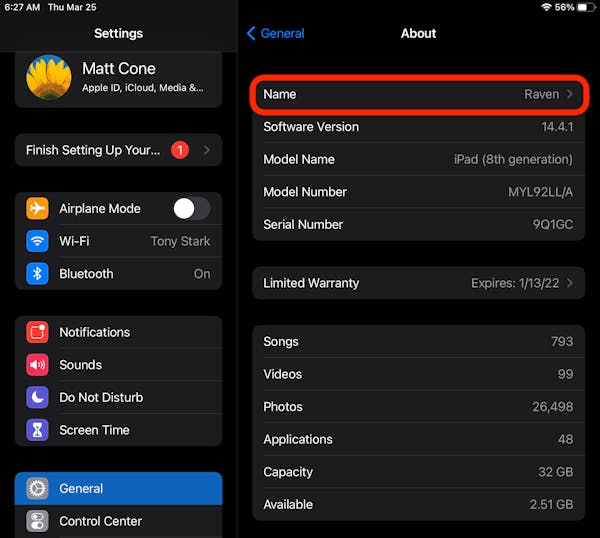600x538 pixels.
Task: Open Notifications settings
Action: [119, 332]
